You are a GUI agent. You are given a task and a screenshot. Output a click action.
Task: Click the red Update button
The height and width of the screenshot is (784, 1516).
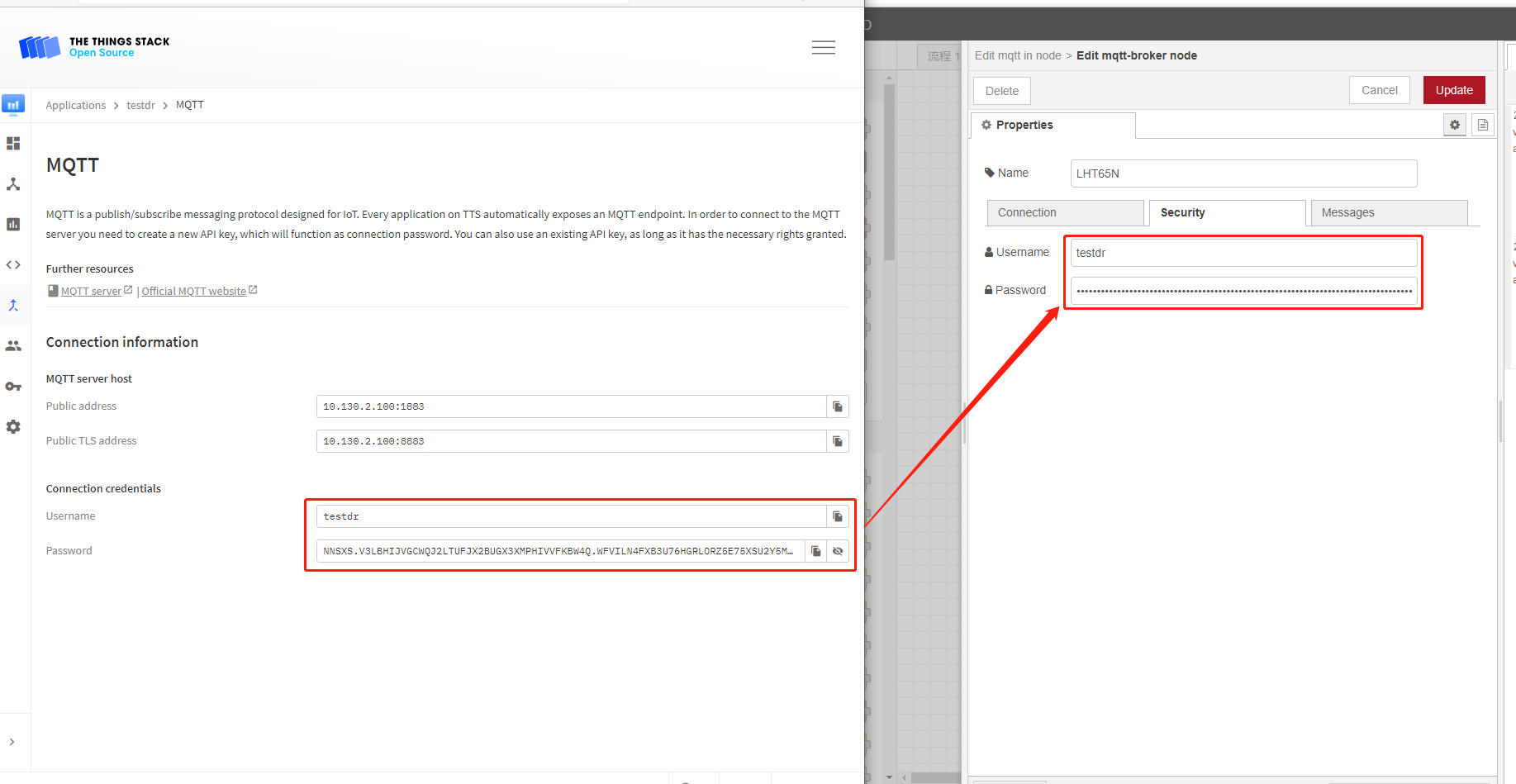pos(1454,90)
